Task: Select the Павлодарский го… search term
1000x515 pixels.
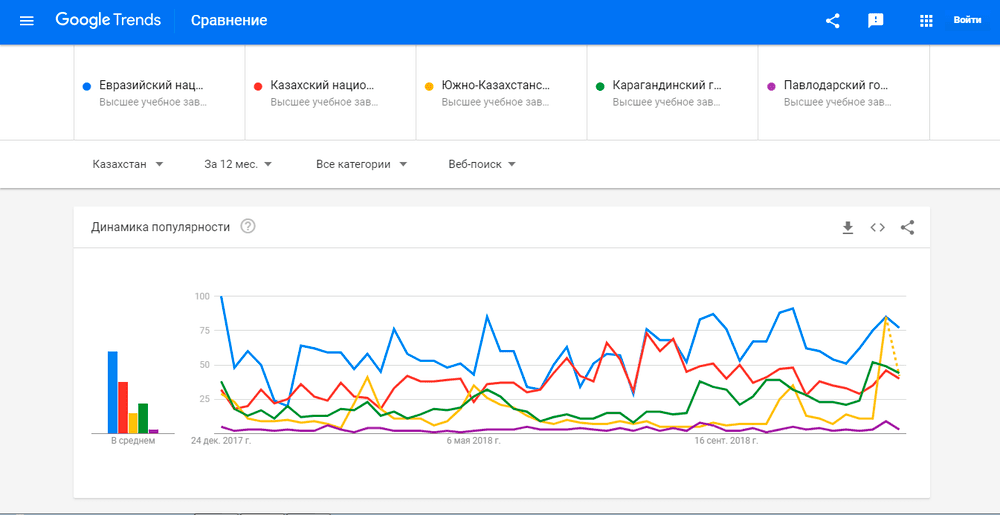Action: pyautogui.click(x=843, y=92)
